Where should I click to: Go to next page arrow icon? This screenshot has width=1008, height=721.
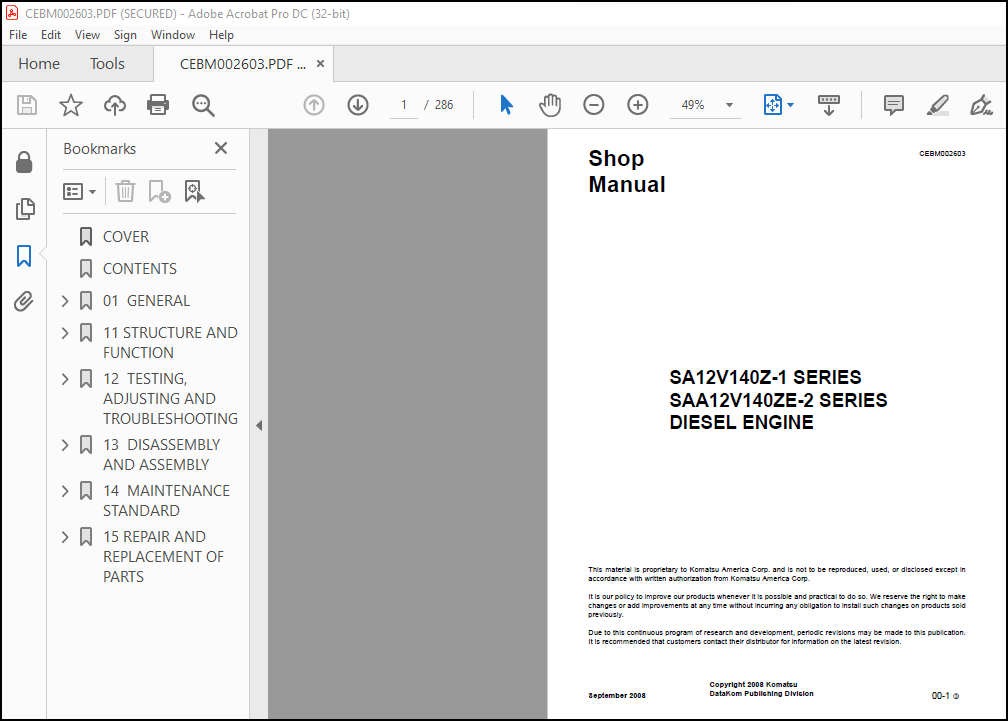(358, 105)
